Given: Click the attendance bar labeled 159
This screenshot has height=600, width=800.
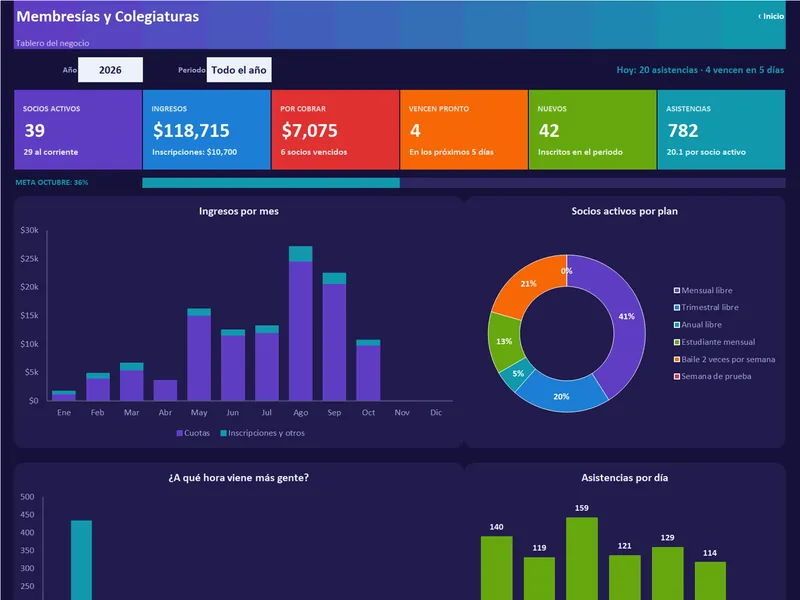Looking at the screenshot, I should [582, 559].
